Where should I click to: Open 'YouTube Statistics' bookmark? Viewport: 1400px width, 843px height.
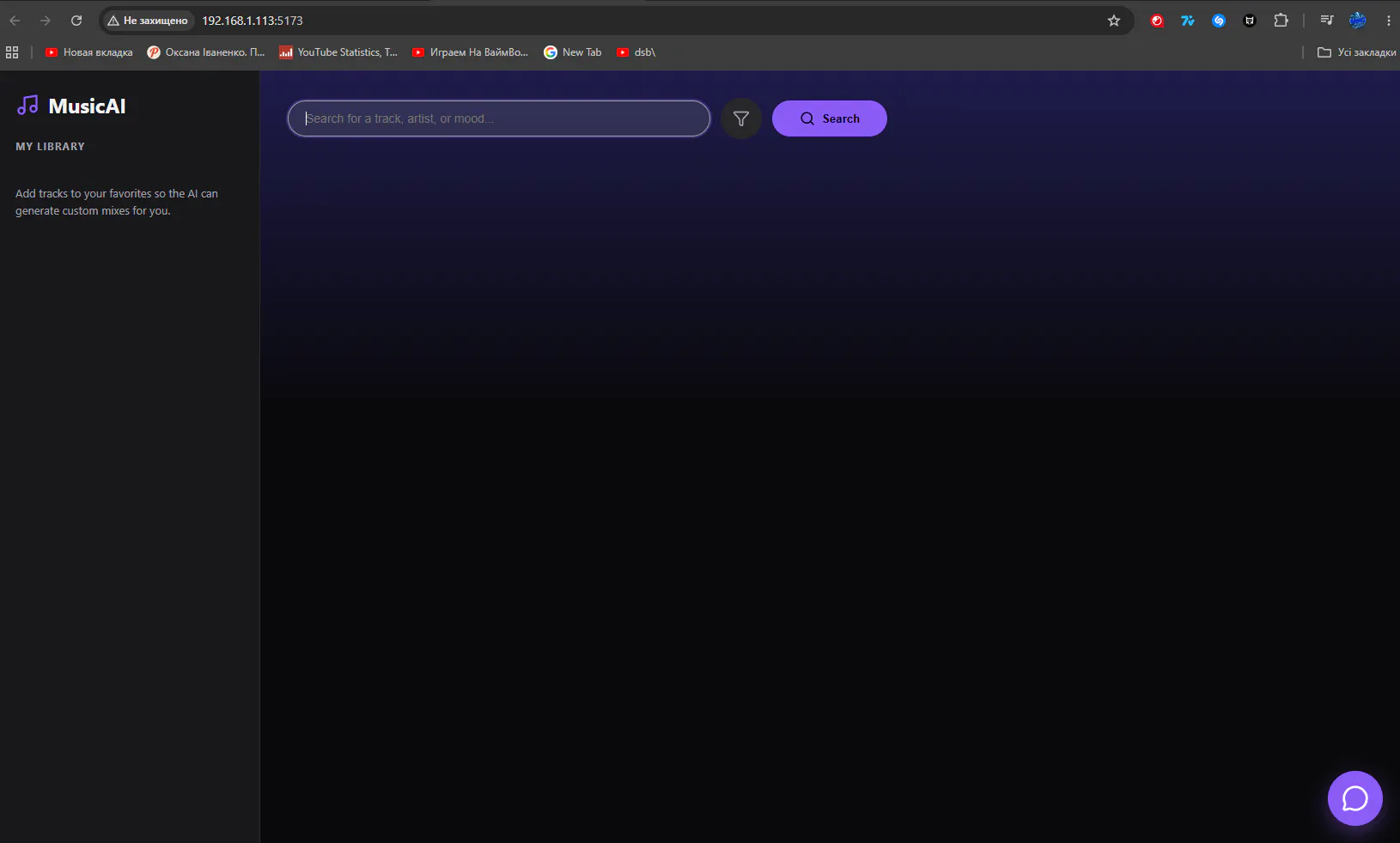coord(338,52)
